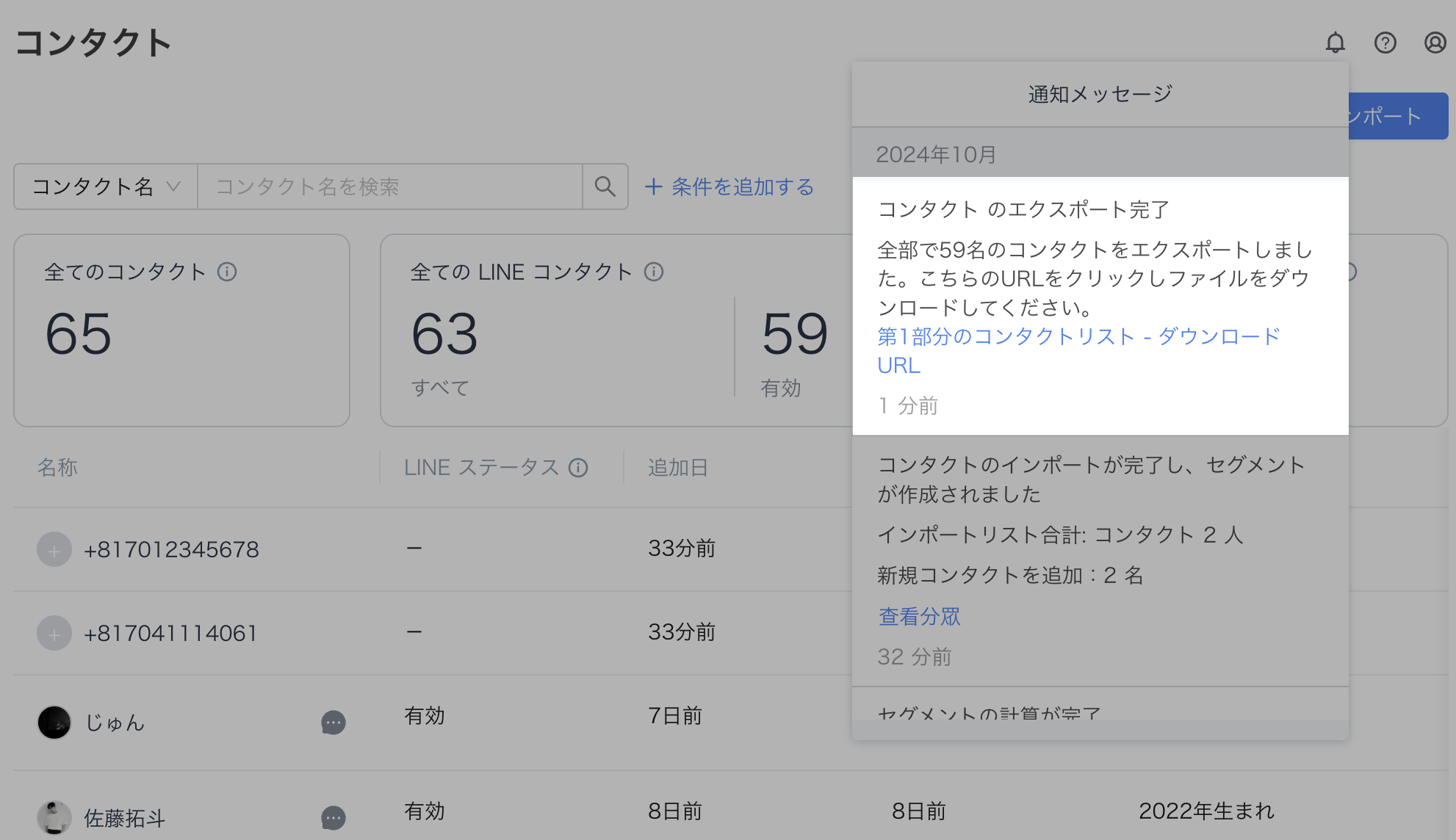Open chat bubble icon for 佐藤拓斗
The image size is (1456, 840).
[x=333, y=817]
